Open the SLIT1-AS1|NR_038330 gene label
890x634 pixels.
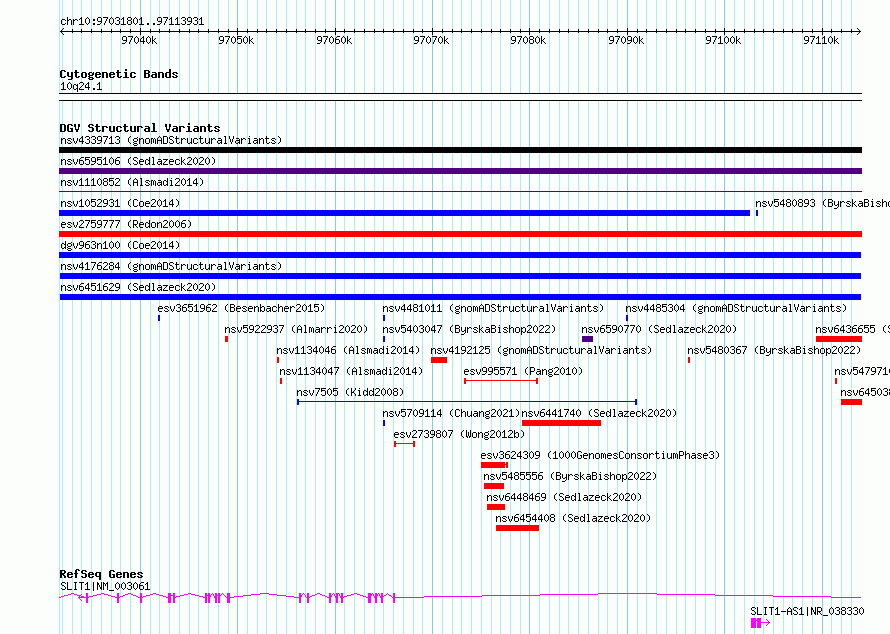pos(807,611)
